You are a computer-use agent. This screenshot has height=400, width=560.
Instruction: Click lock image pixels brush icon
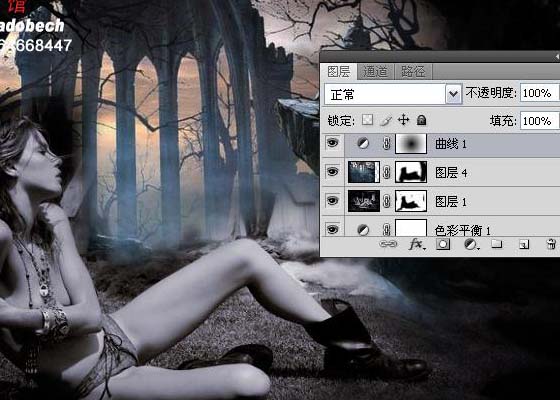[x=386, y=120]
